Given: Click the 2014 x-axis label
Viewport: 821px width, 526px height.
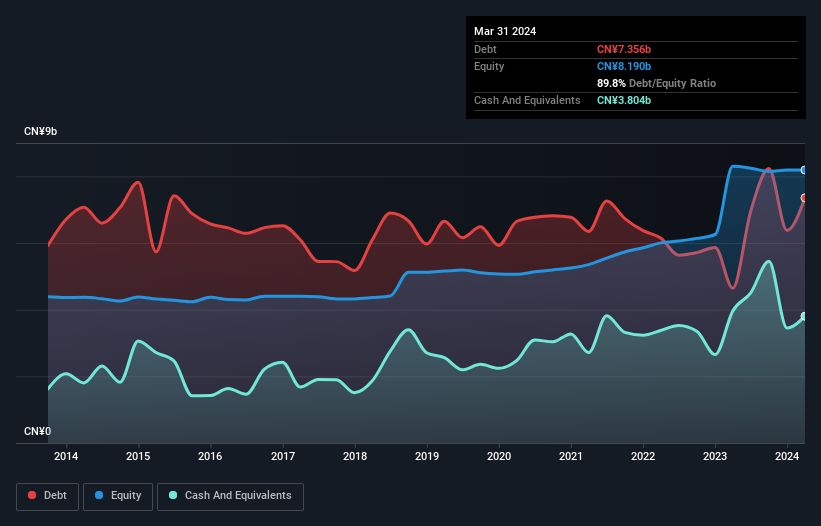Looking at the screenshot, I should 66,456.
